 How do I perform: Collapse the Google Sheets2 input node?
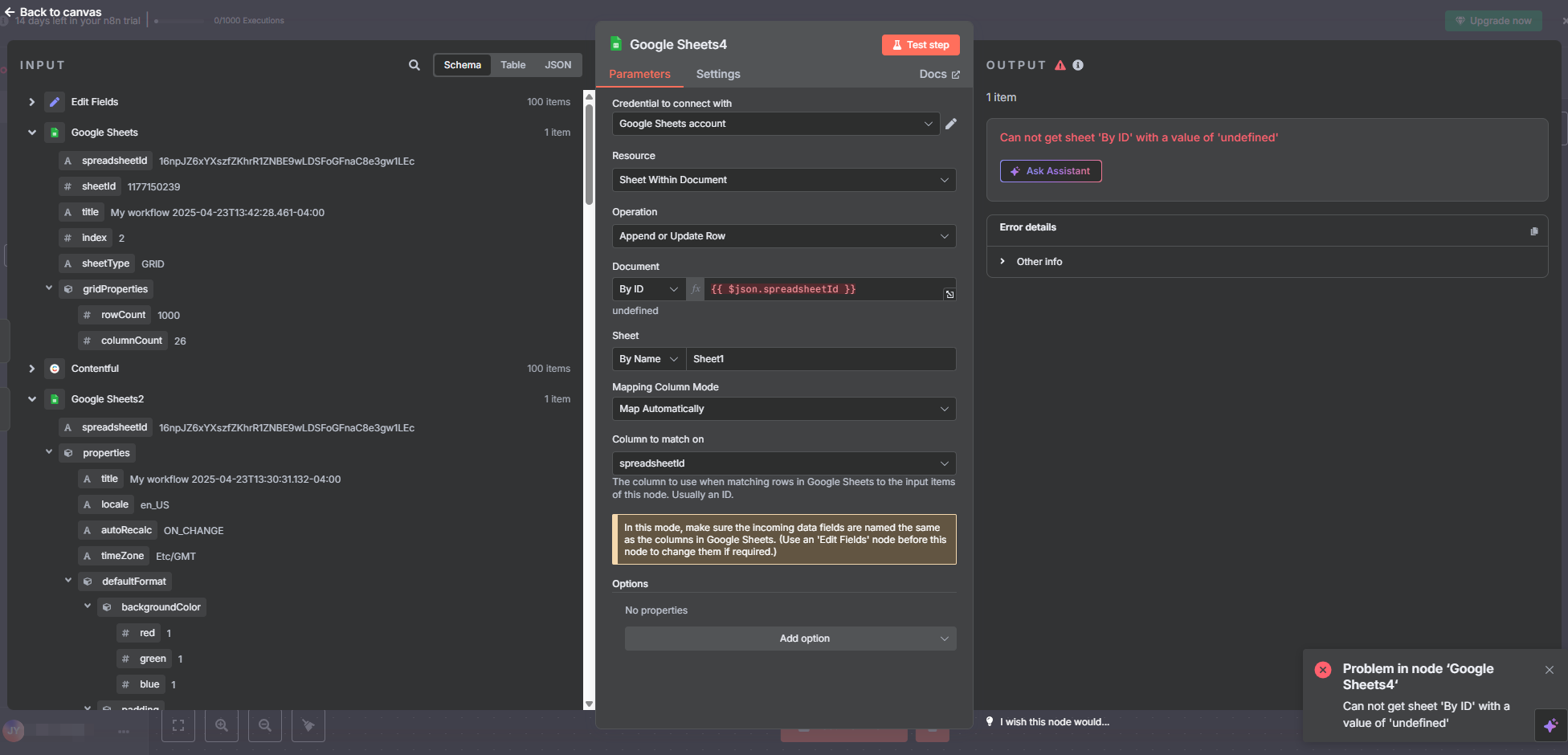pyautogui.click(x=31, y=399)
